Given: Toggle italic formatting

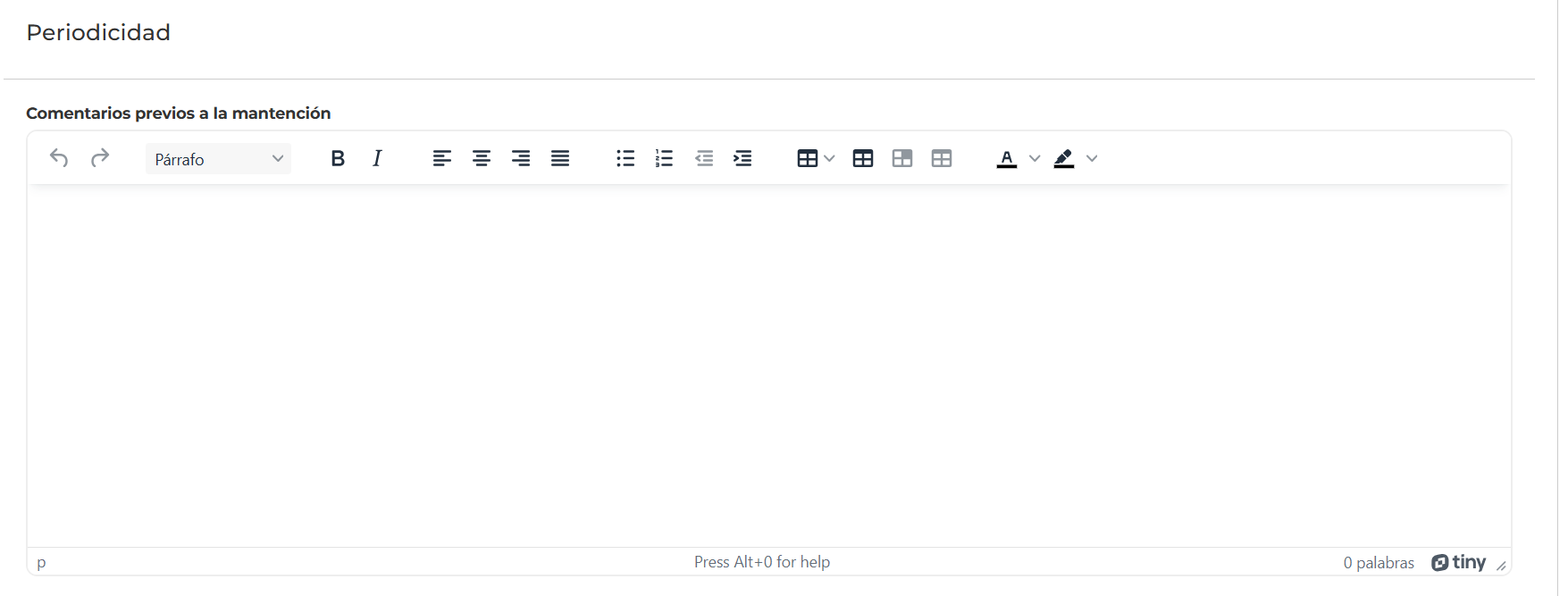Looking at the screenshot, I should (377, 158).
